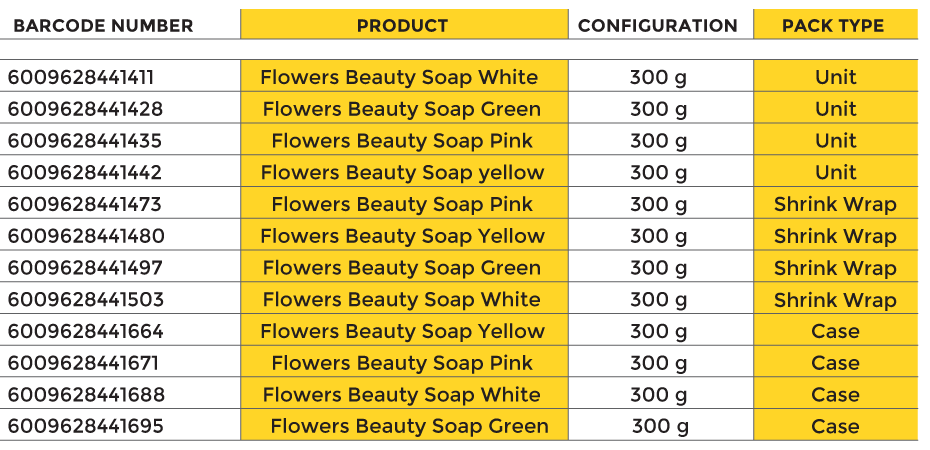Image resolution: width=930 pixels, height=450 pixels.
Task: Click Case cell for barcode 6009628441695
Action: click(x=835, y=427)
